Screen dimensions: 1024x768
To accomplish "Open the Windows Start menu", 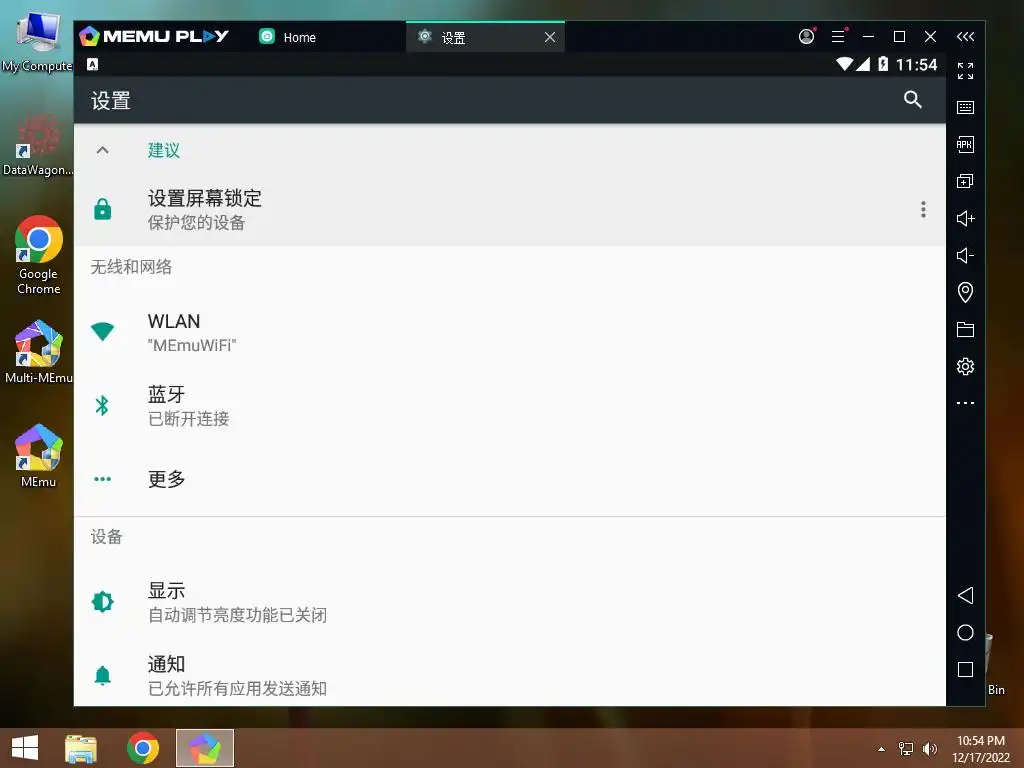I will [25, 748].
